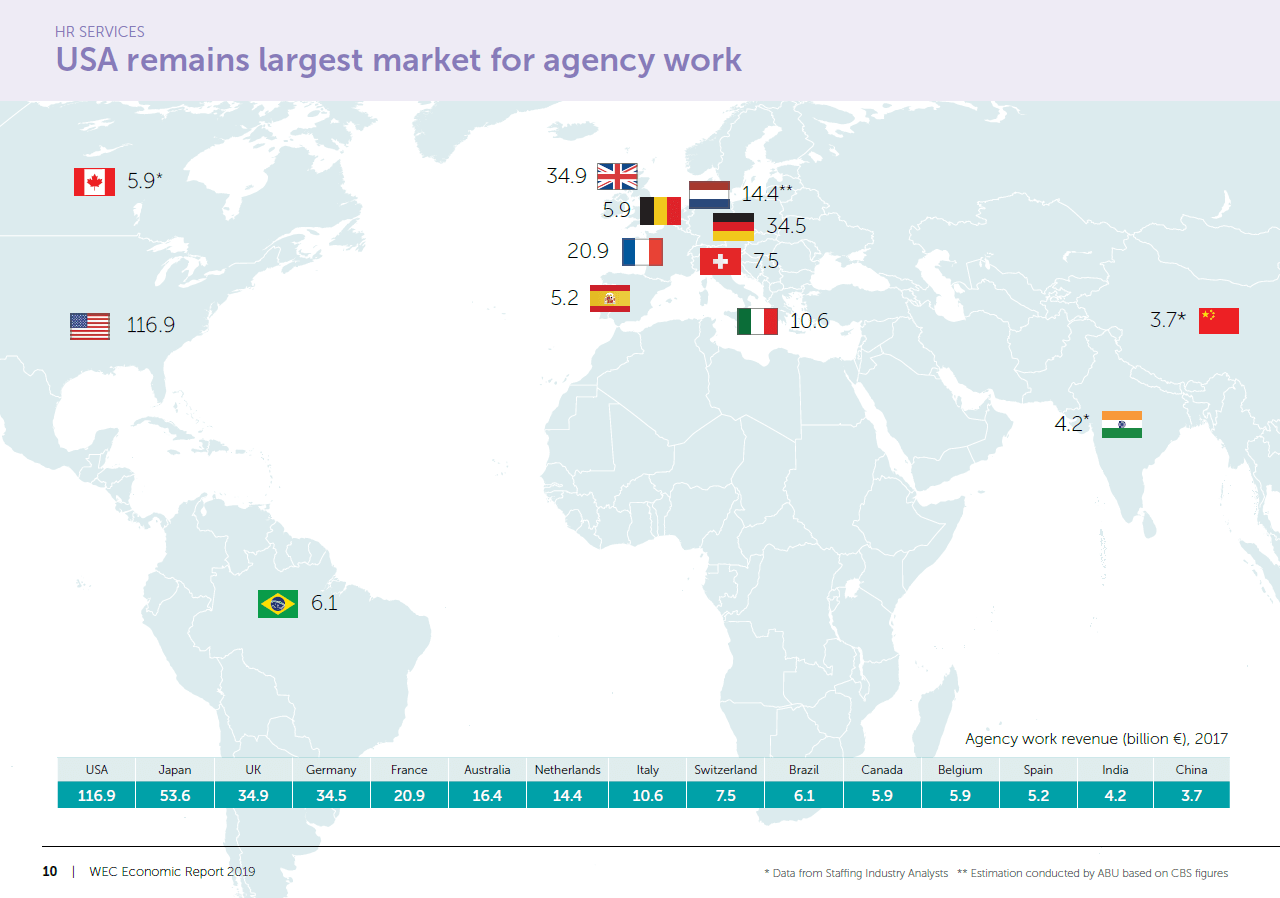Image resolution: width=1280 pixels, height=898 pixels.
Task: Click the Canada flag icon
Action: point(94,182)
